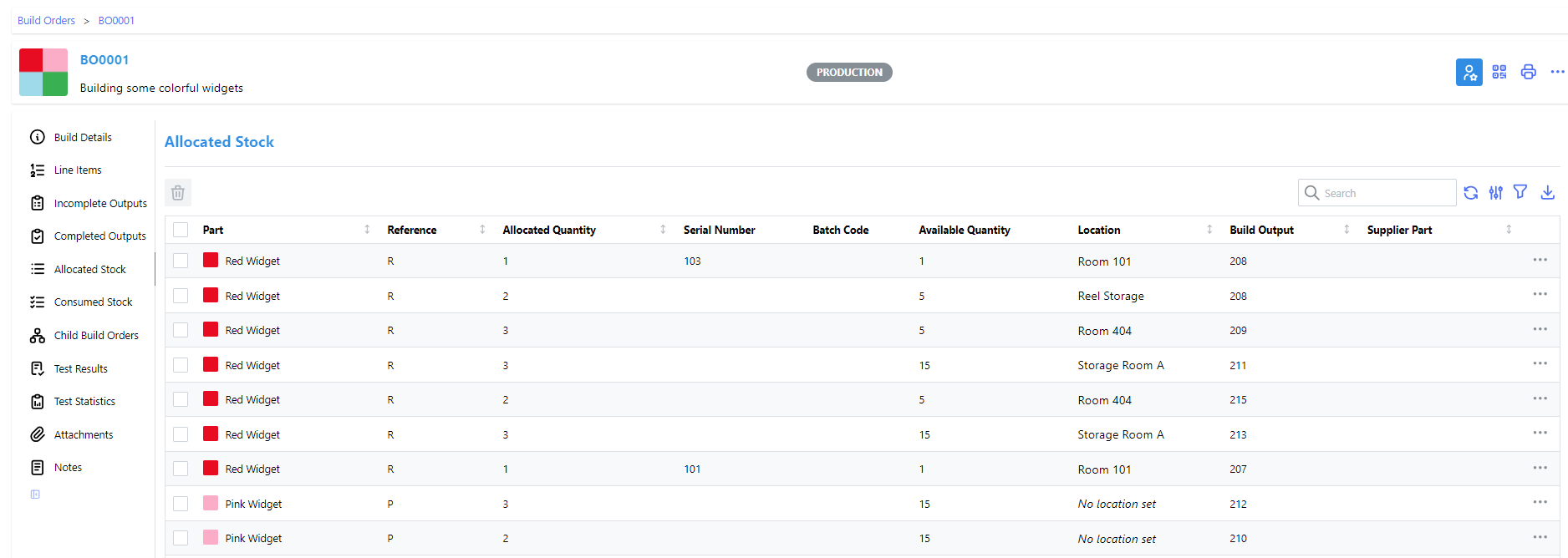Click the Build Orders breadcrumb link
1568x558 pixels.
pos(46,20)
